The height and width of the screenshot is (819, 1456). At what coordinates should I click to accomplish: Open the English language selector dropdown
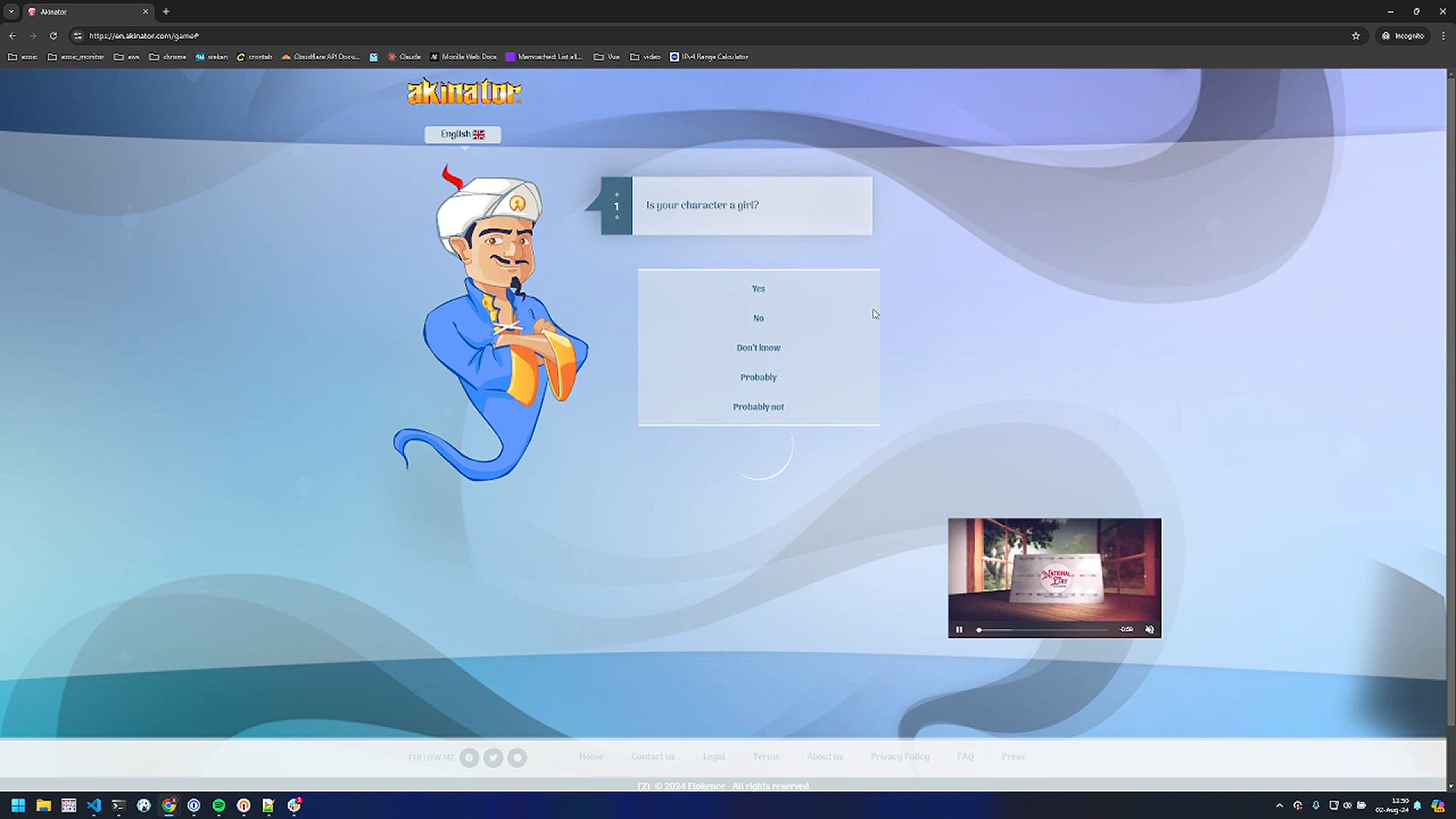tap(463, 134)
